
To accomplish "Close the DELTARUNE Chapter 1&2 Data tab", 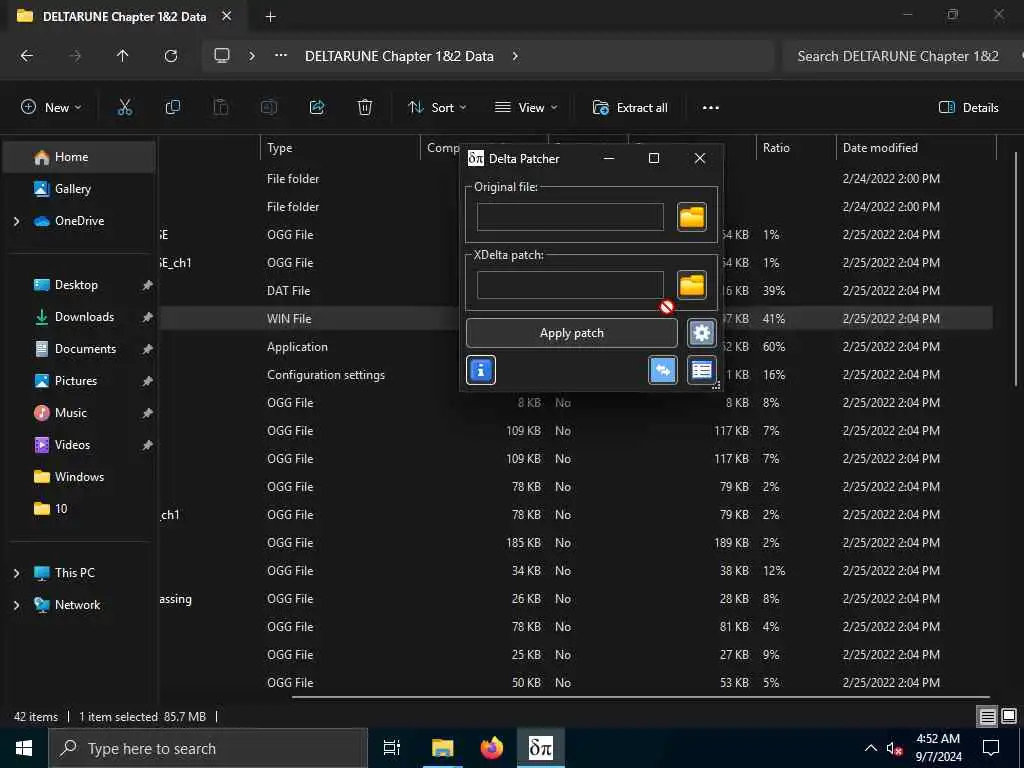I will pos(227,16).
